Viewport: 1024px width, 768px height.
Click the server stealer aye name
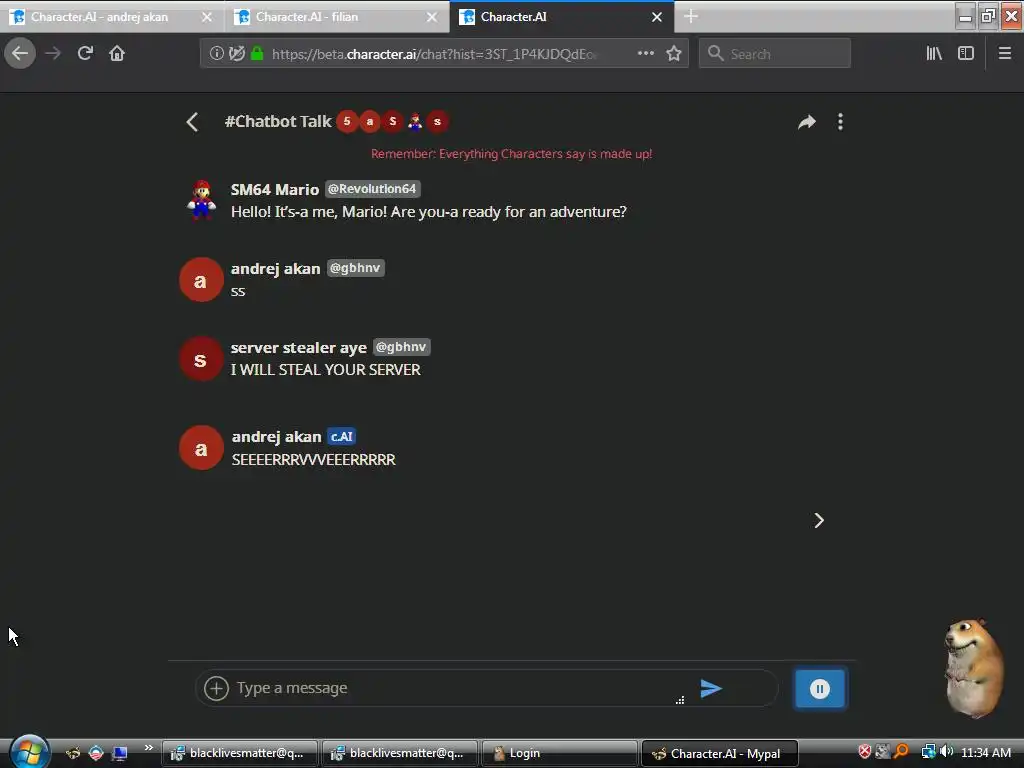click(x=298, y=347)
